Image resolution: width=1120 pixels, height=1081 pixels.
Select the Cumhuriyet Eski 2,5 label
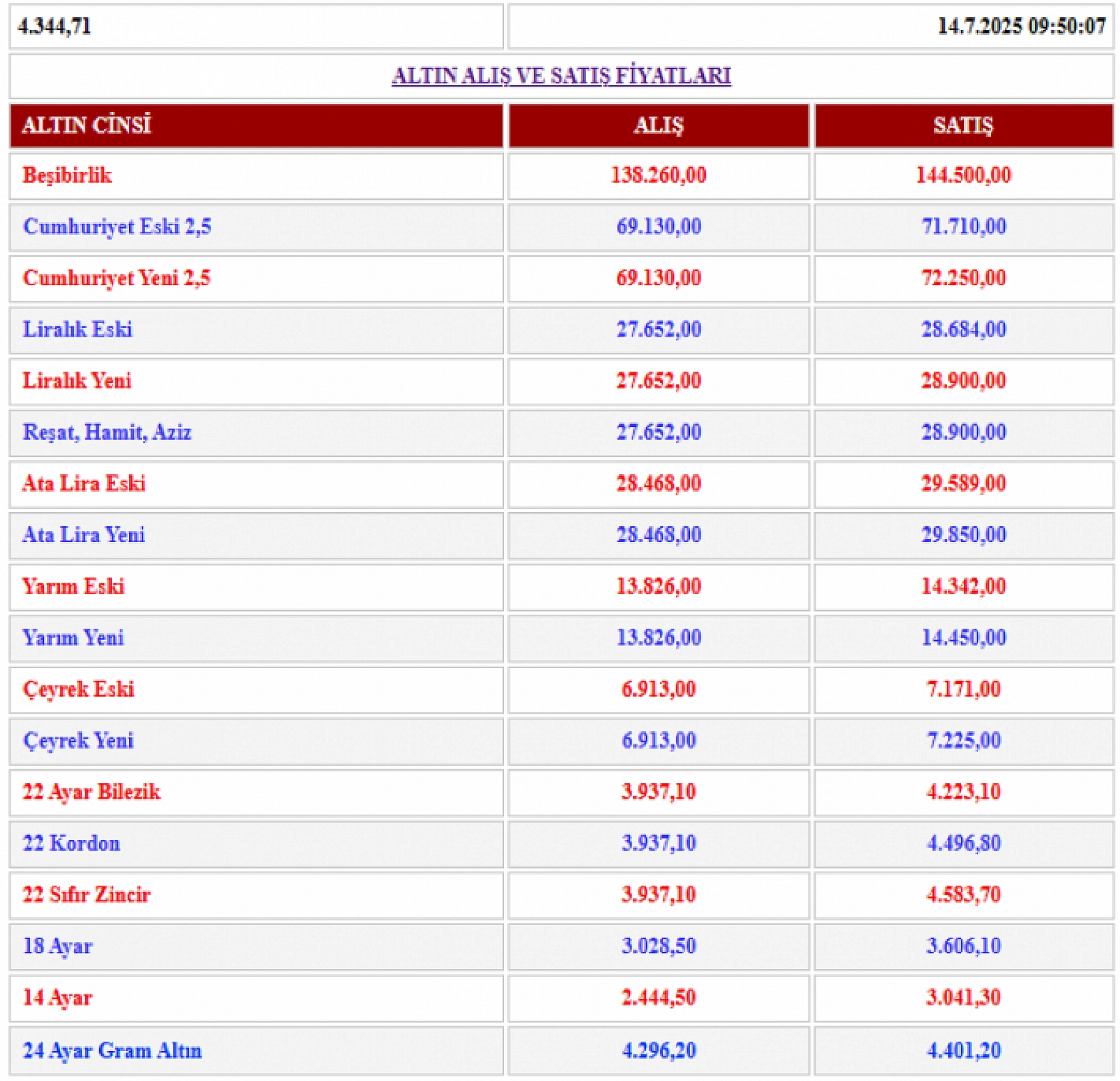[x=117, y=227]
